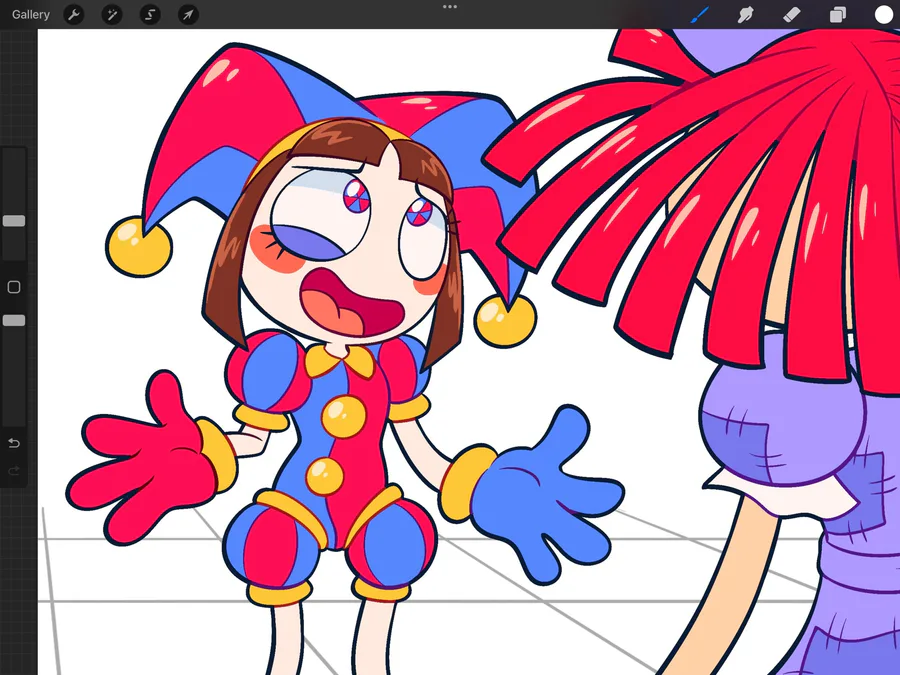The height and width of the screenshot is (675, 900).
Task: Select the Brush tool
Action: click(x=699, y=14)
